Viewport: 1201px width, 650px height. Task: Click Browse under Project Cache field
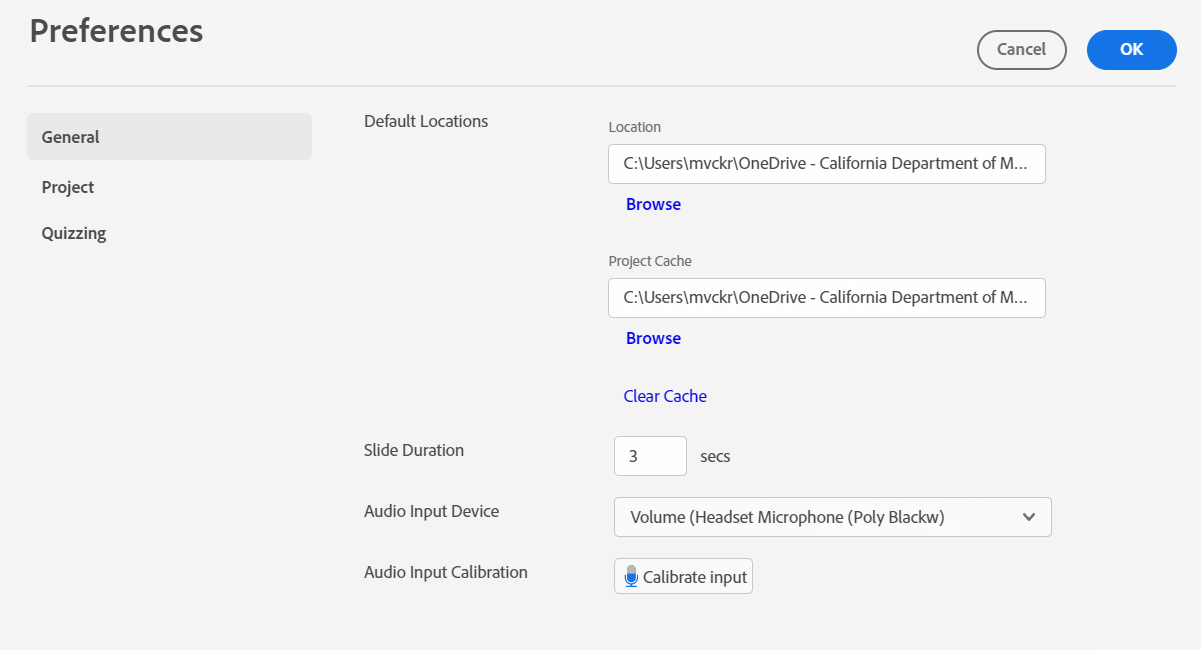pos(653,338)
